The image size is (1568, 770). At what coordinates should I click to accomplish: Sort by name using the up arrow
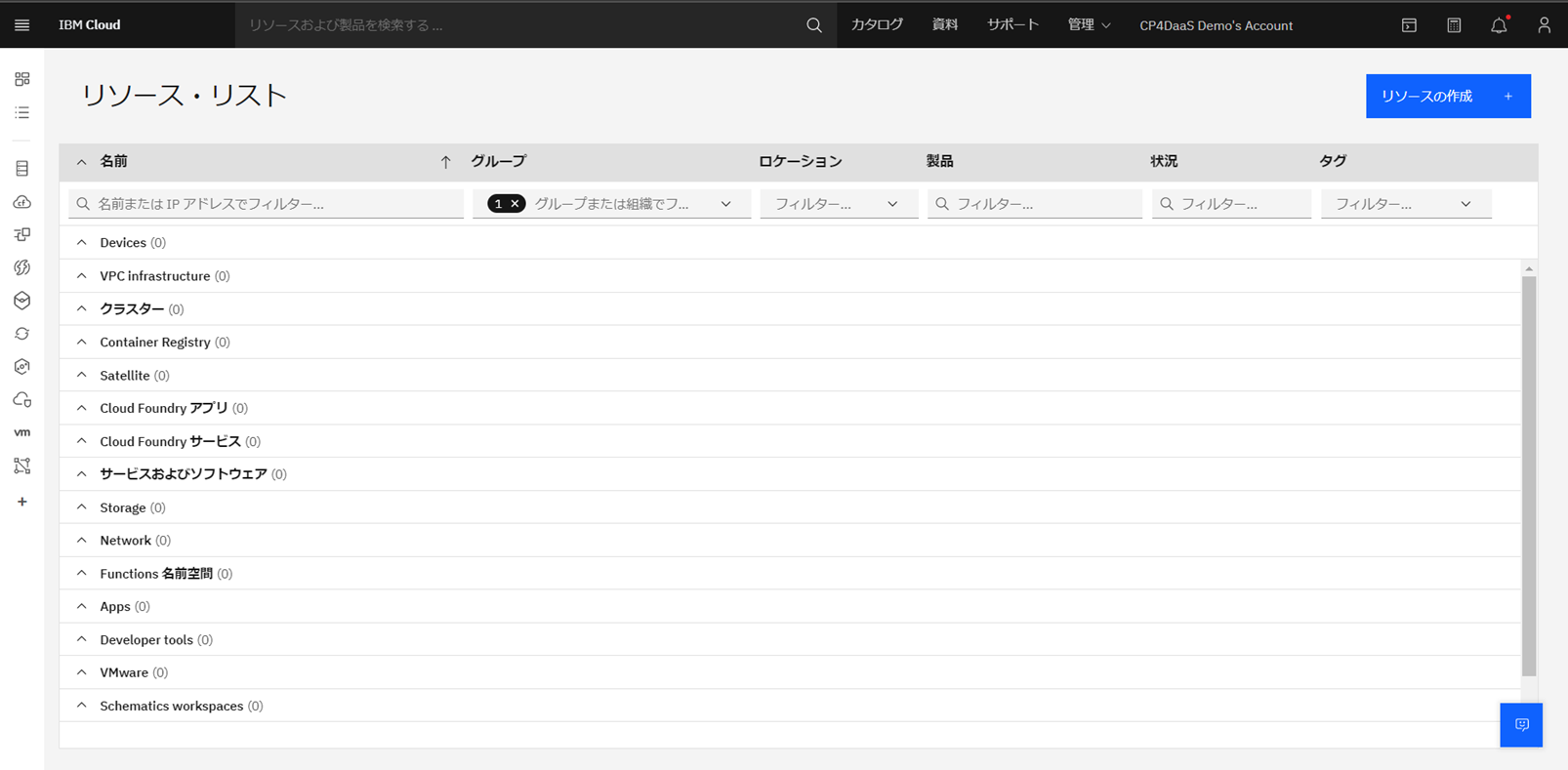coord(445,162)
